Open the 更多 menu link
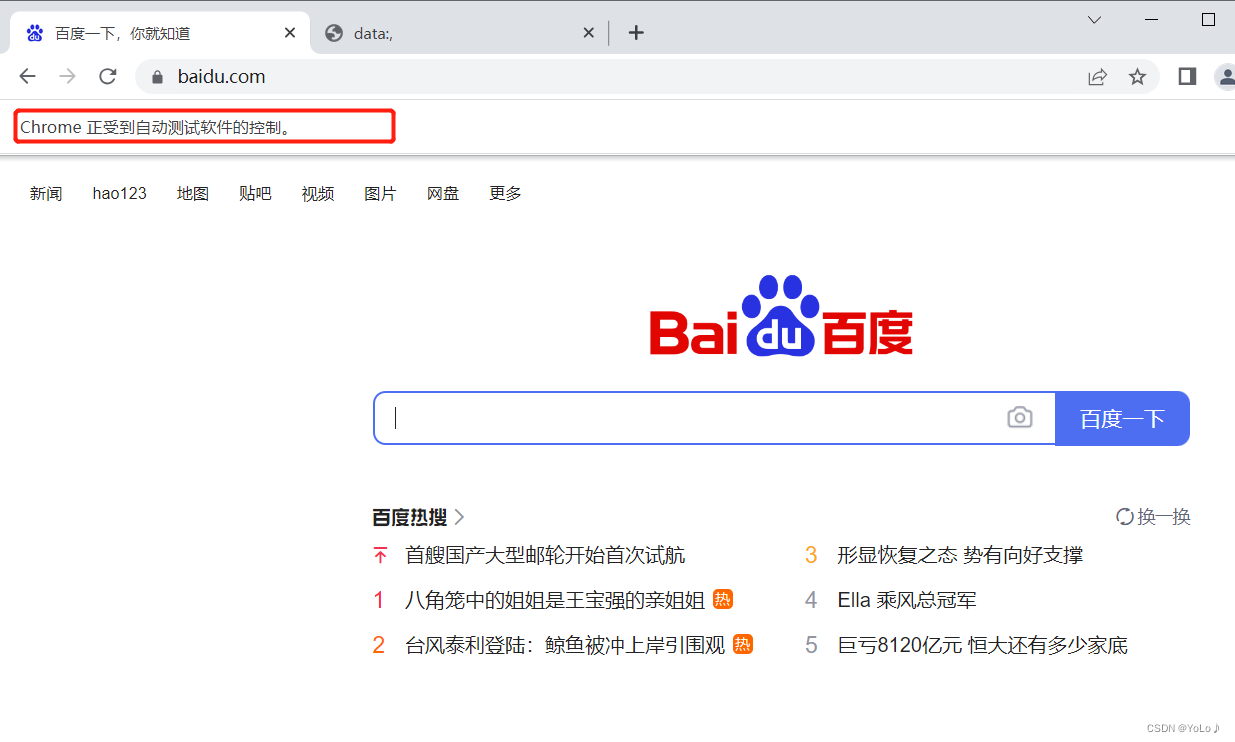1235x742 pixels. pyautogui.click(x=505, y=194)
